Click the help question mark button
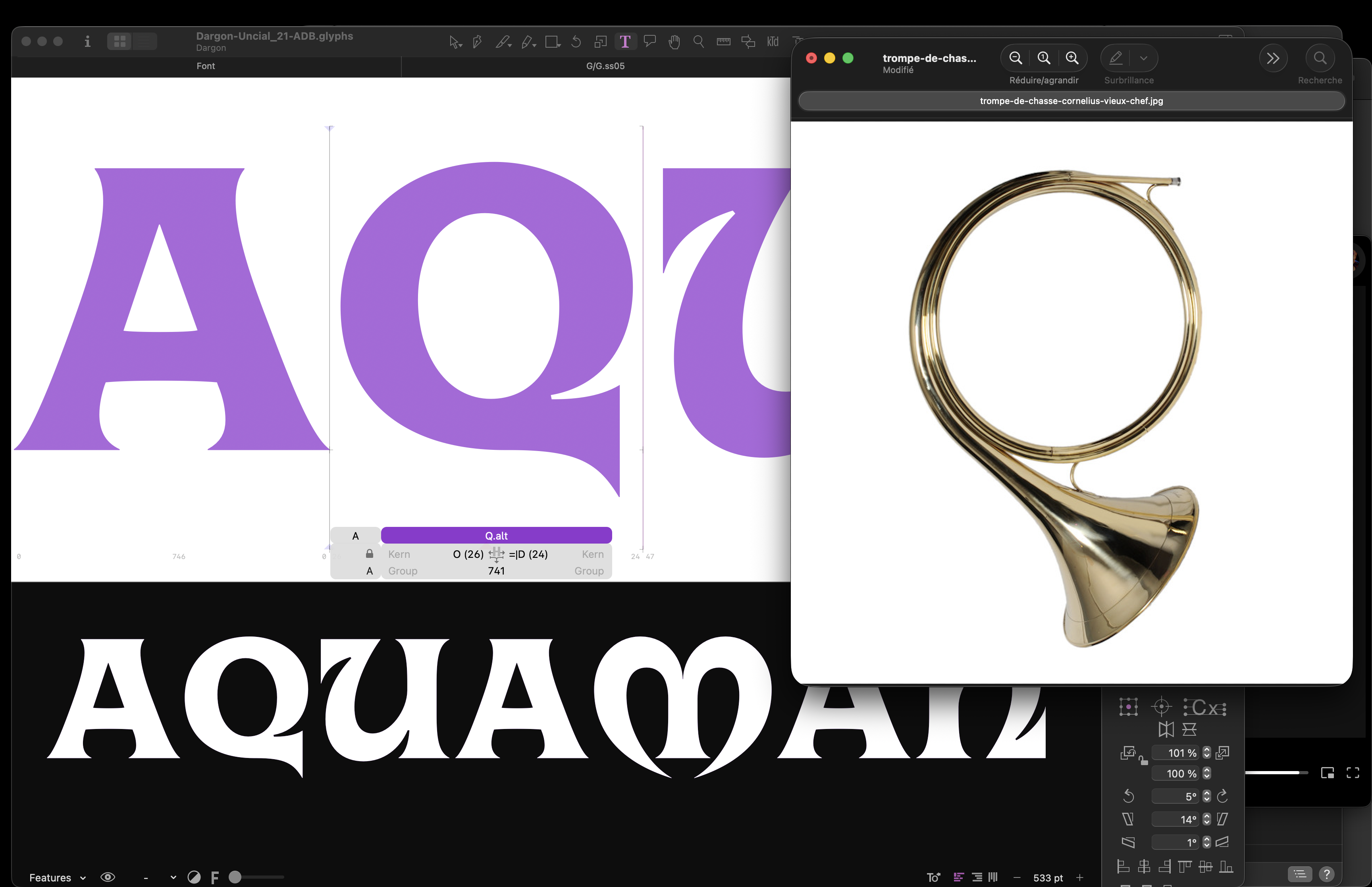 pos(1326,874)
